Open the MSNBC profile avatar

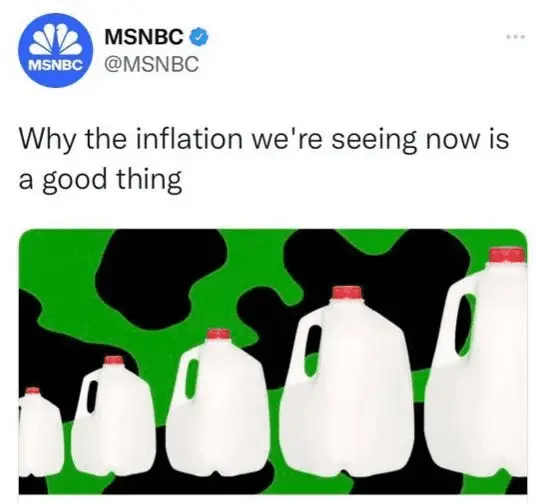tap(56, 50)
